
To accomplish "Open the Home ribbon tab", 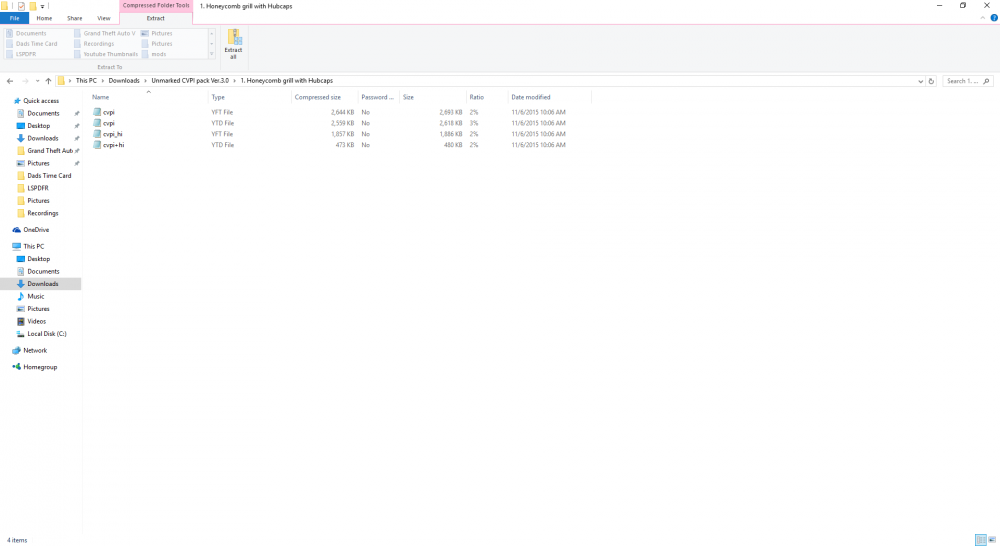I will point(44,18).
